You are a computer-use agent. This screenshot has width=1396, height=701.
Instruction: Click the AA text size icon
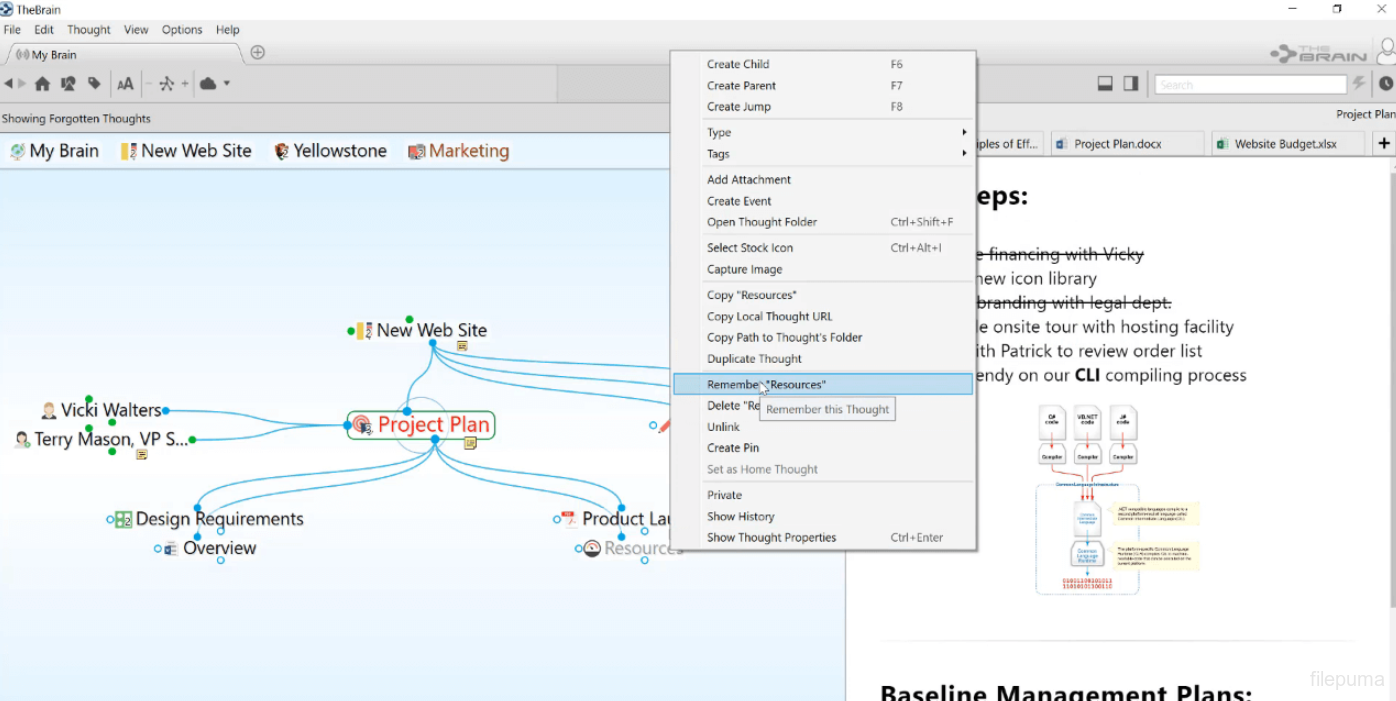pyautogui.click(x=125, y=84)
